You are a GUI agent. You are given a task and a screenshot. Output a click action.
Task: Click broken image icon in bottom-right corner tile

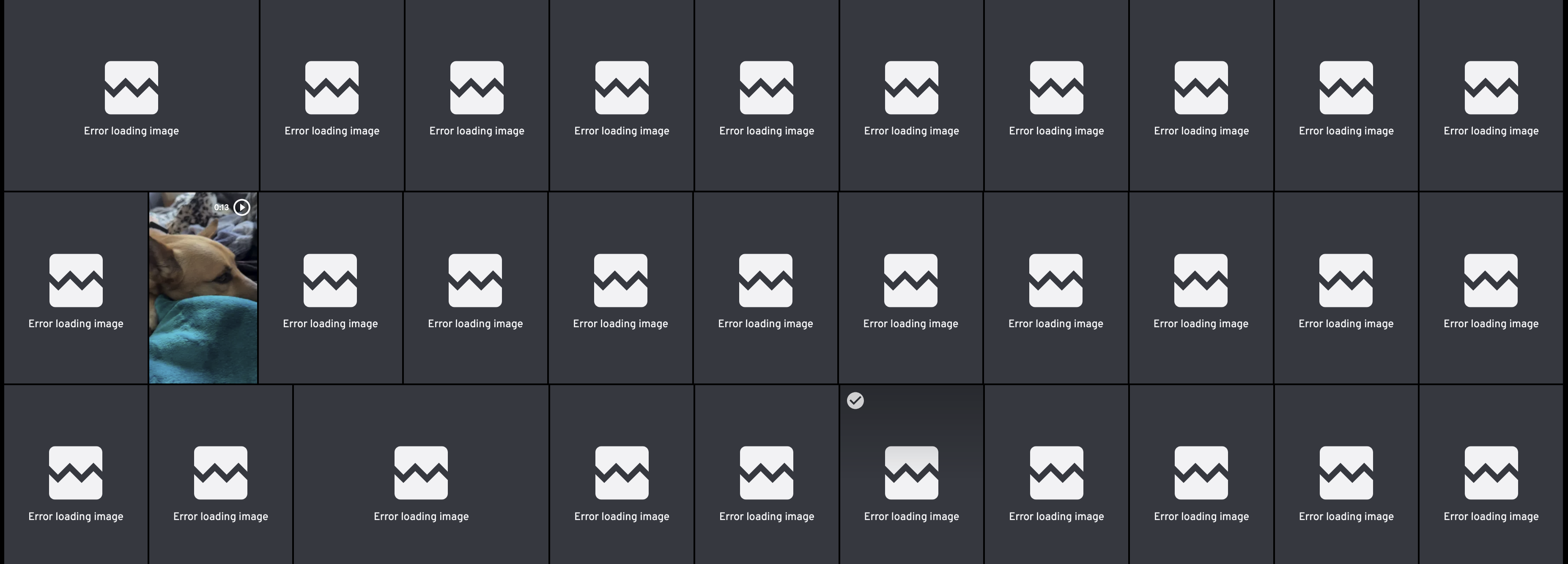1491,473
